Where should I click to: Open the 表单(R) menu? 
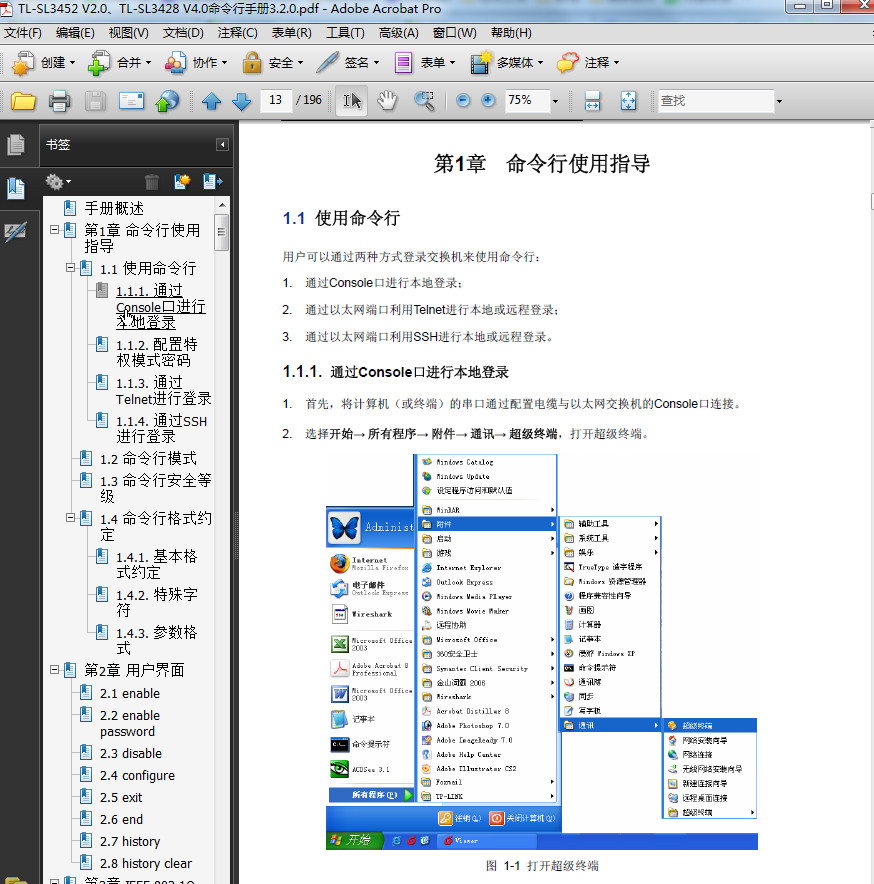click(x=292, y=33)
